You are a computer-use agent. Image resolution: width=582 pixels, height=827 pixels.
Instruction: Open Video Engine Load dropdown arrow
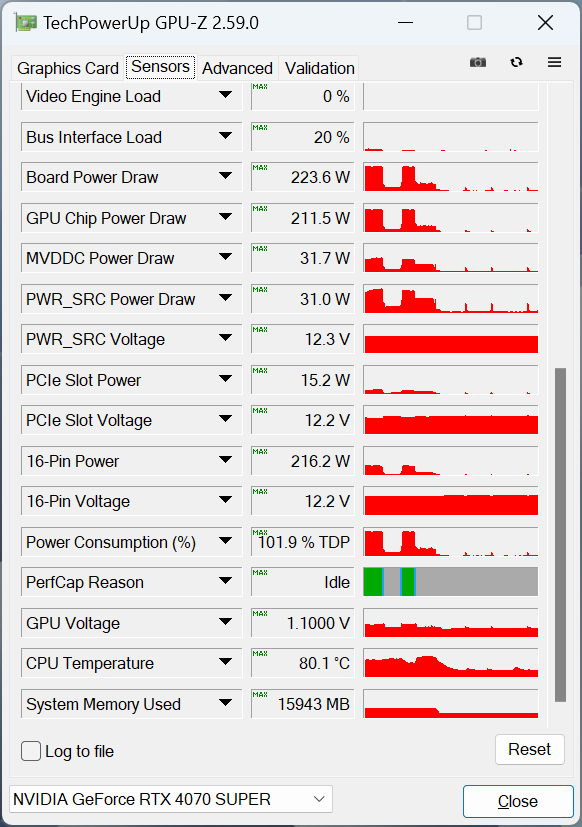pyautogui.click(x=225, y=95)
